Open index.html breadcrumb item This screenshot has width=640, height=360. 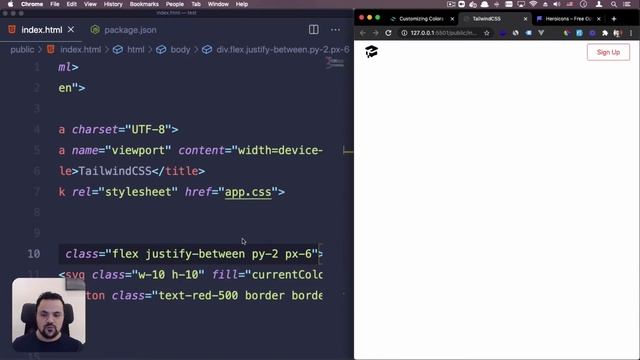(x=80, y=49)
